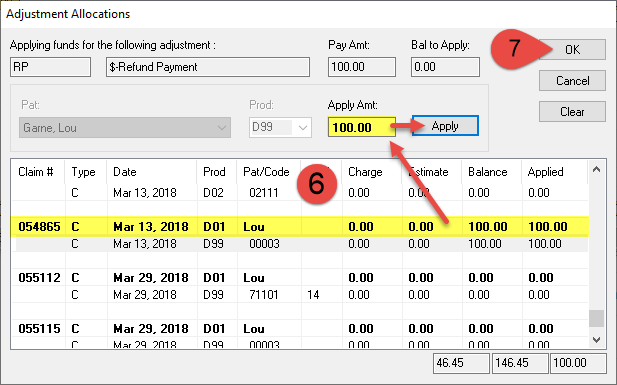Click the 146.45 total field at bottom
The image size is (617, 385).
[x=520, y=363]
